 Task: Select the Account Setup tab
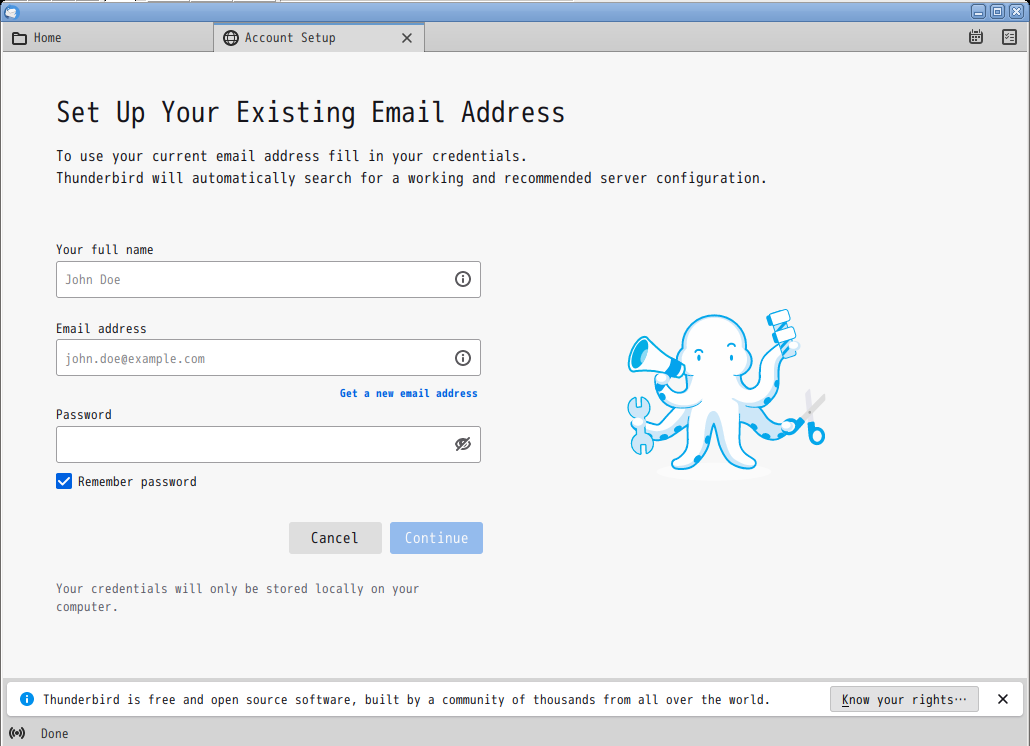click(319, 37)
